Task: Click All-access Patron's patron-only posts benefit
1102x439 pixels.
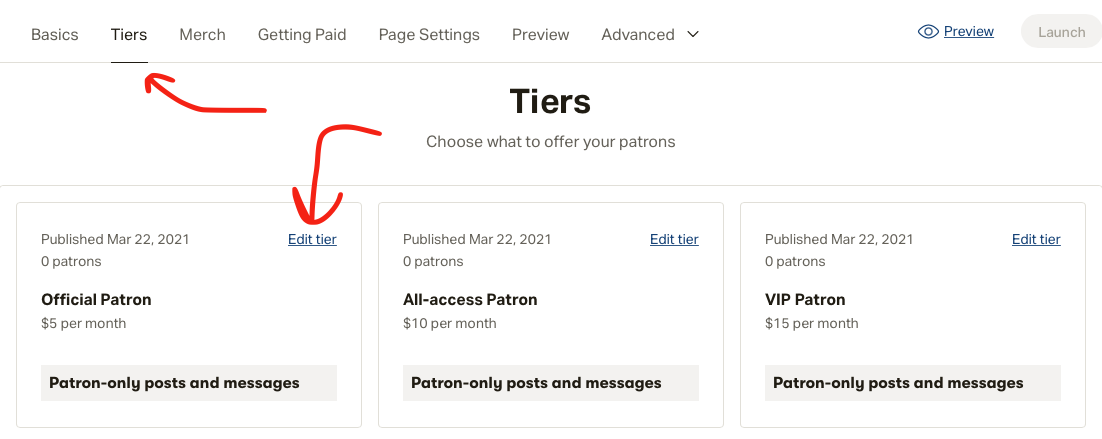Action: [536, 383]
